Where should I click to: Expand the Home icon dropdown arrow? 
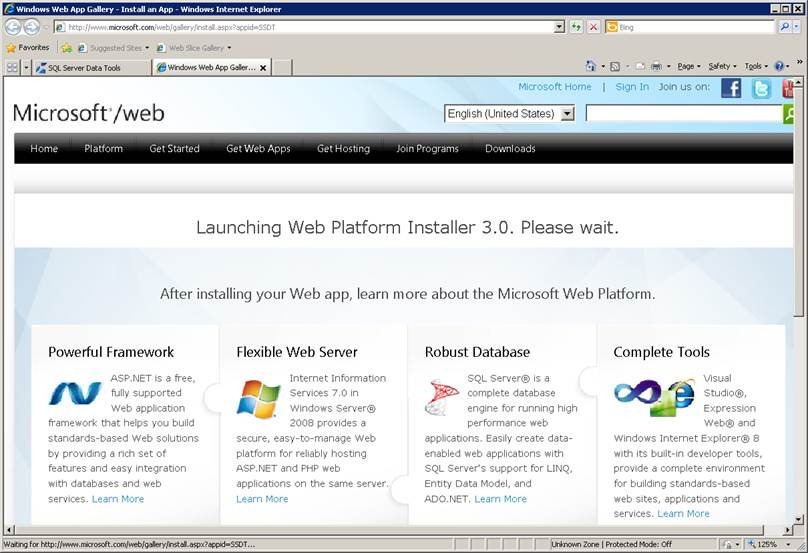click(x=603, y=66)
